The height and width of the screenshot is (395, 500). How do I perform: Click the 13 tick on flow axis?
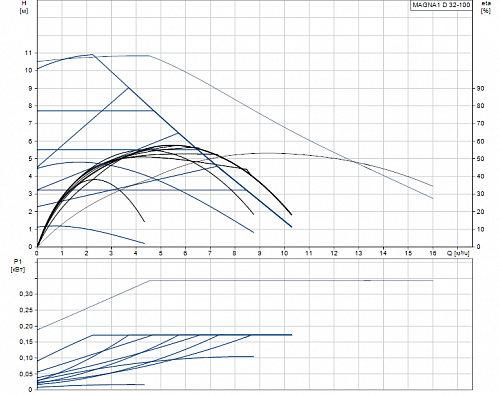[358, 253]
